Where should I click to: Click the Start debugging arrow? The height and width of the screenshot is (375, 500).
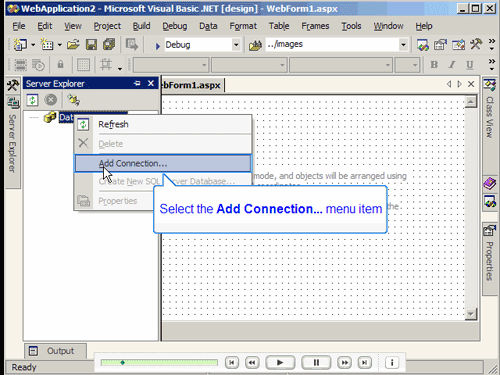158,46
